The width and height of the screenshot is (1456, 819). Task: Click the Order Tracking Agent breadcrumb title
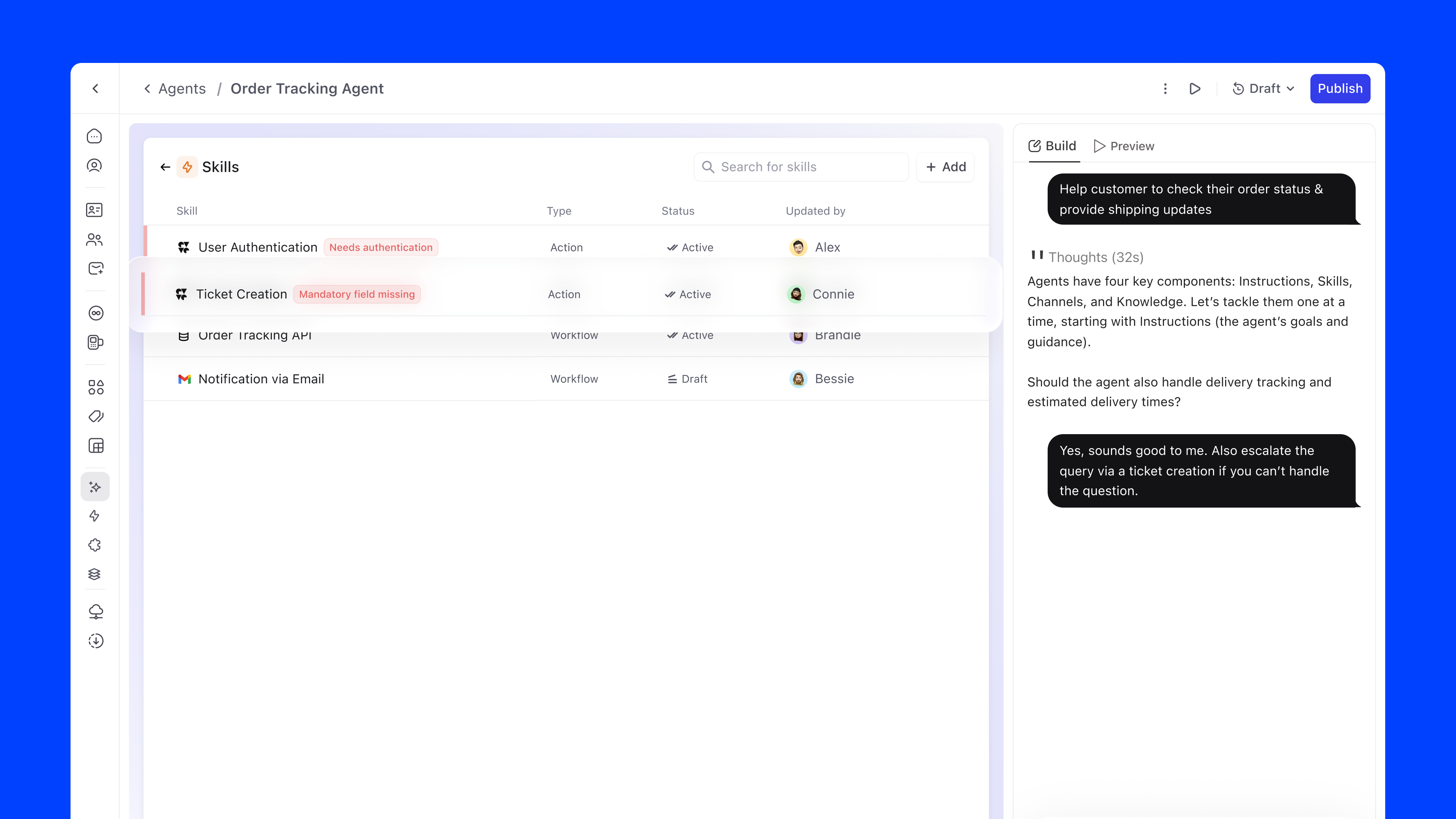307,89
